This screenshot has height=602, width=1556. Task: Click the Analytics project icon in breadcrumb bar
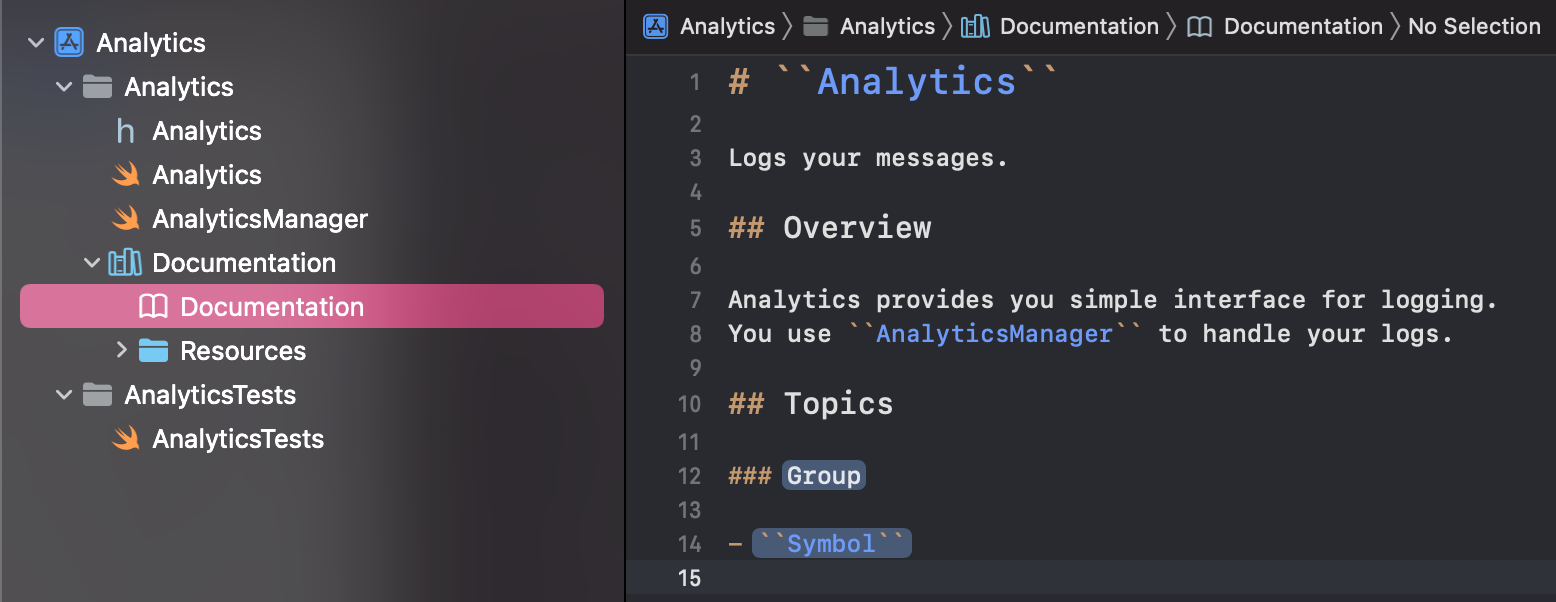click(x=656, y=26)
